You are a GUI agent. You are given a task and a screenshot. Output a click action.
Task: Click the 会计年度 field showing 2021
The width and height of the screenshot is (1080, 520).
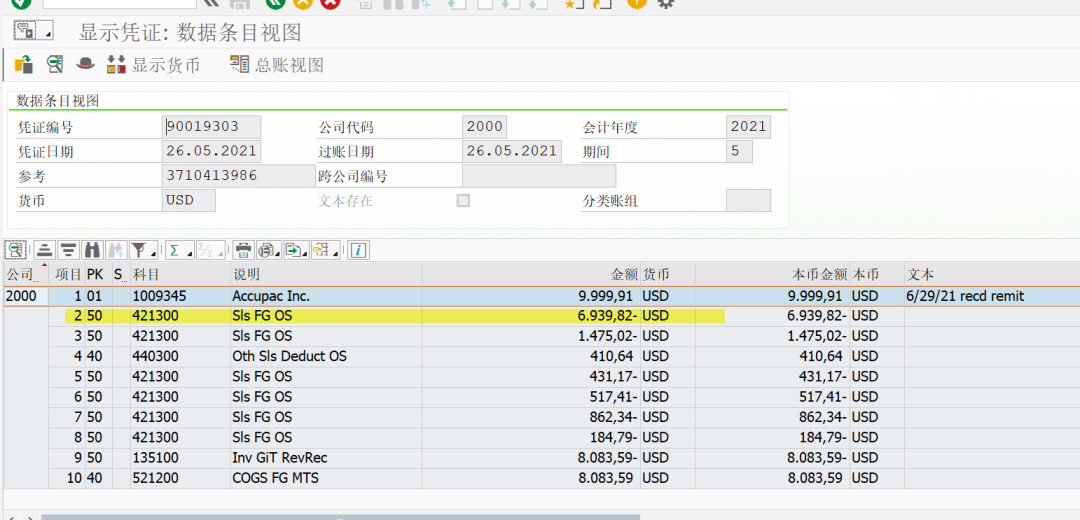click(x=748, y=127)
